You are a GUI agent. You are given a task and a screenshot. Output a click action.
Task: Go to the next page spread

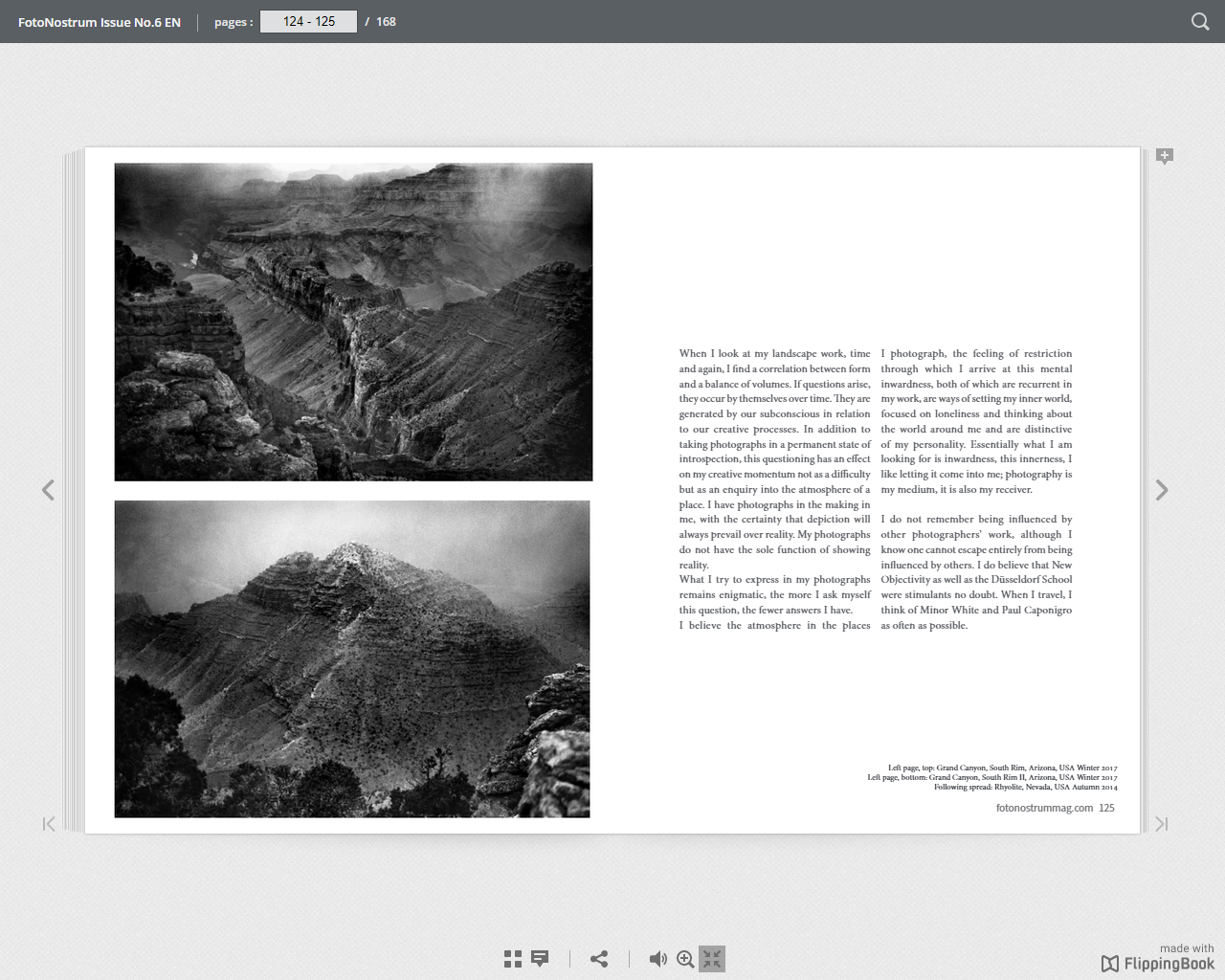coord(1162,490)
